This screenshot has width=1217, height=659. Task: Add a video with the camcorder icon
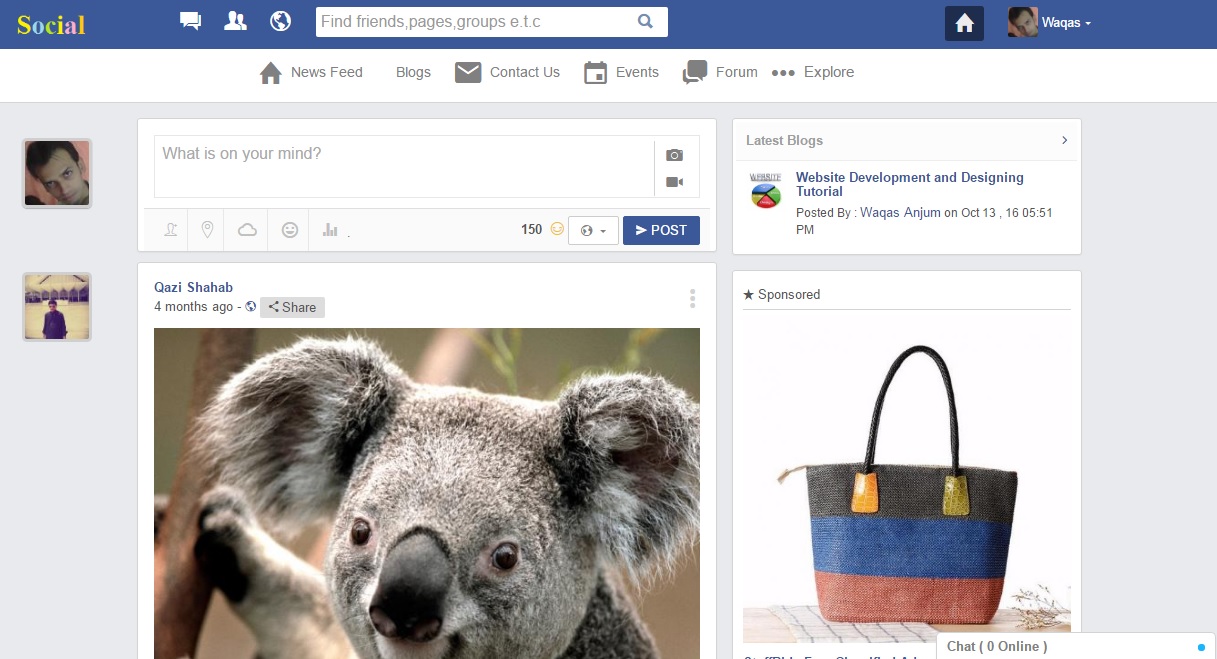coord(675,182)
